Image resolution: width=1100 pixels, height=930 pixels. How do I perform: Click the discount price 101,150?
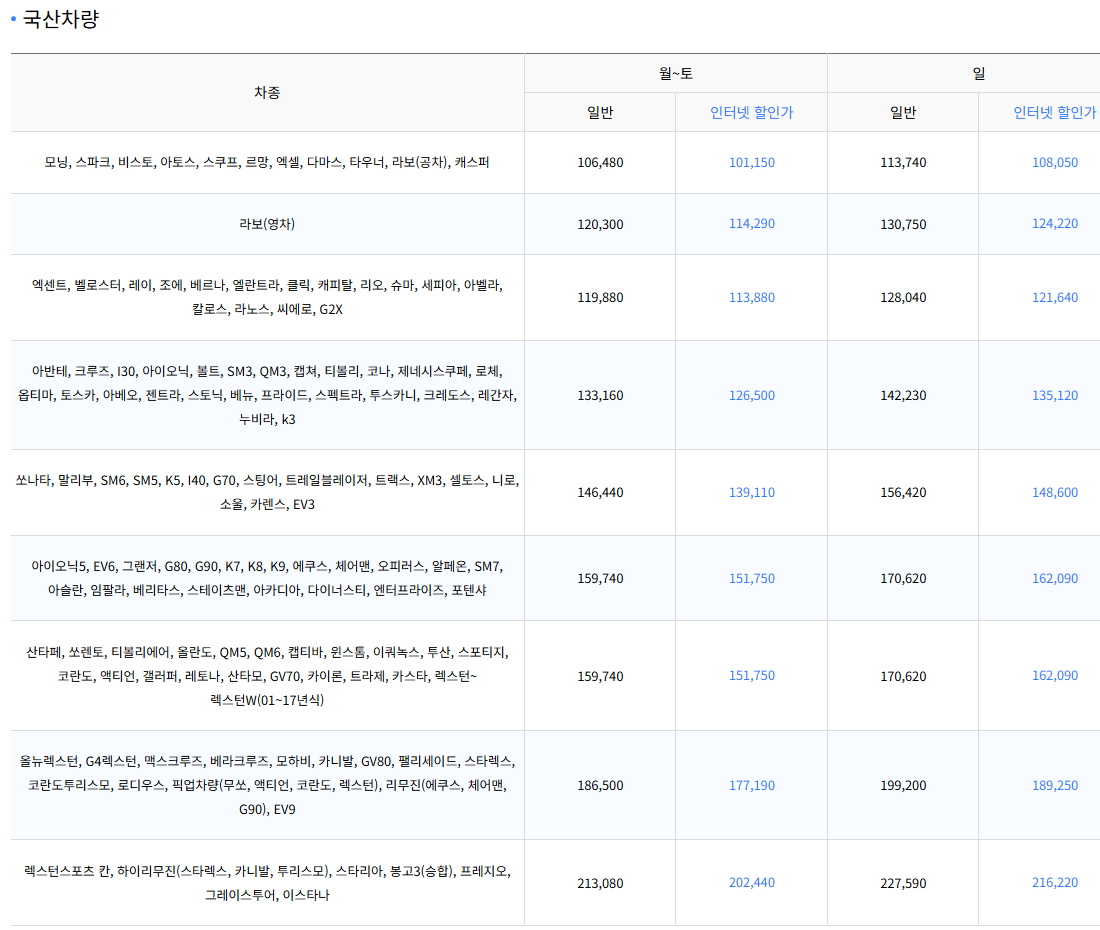[751, 162]
